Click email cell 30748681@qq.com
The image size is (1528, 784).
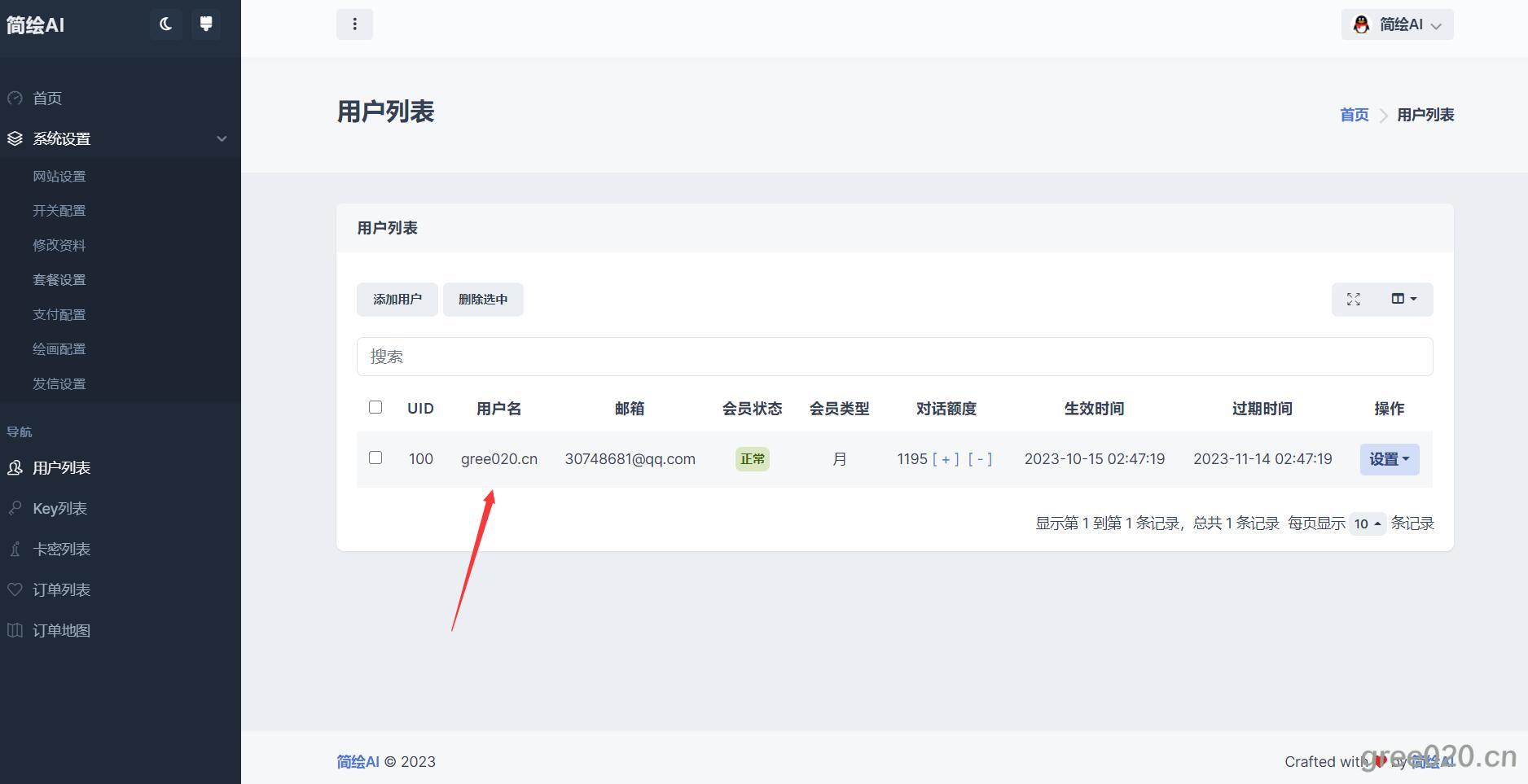pyautogui.click(x=630, y=459)
